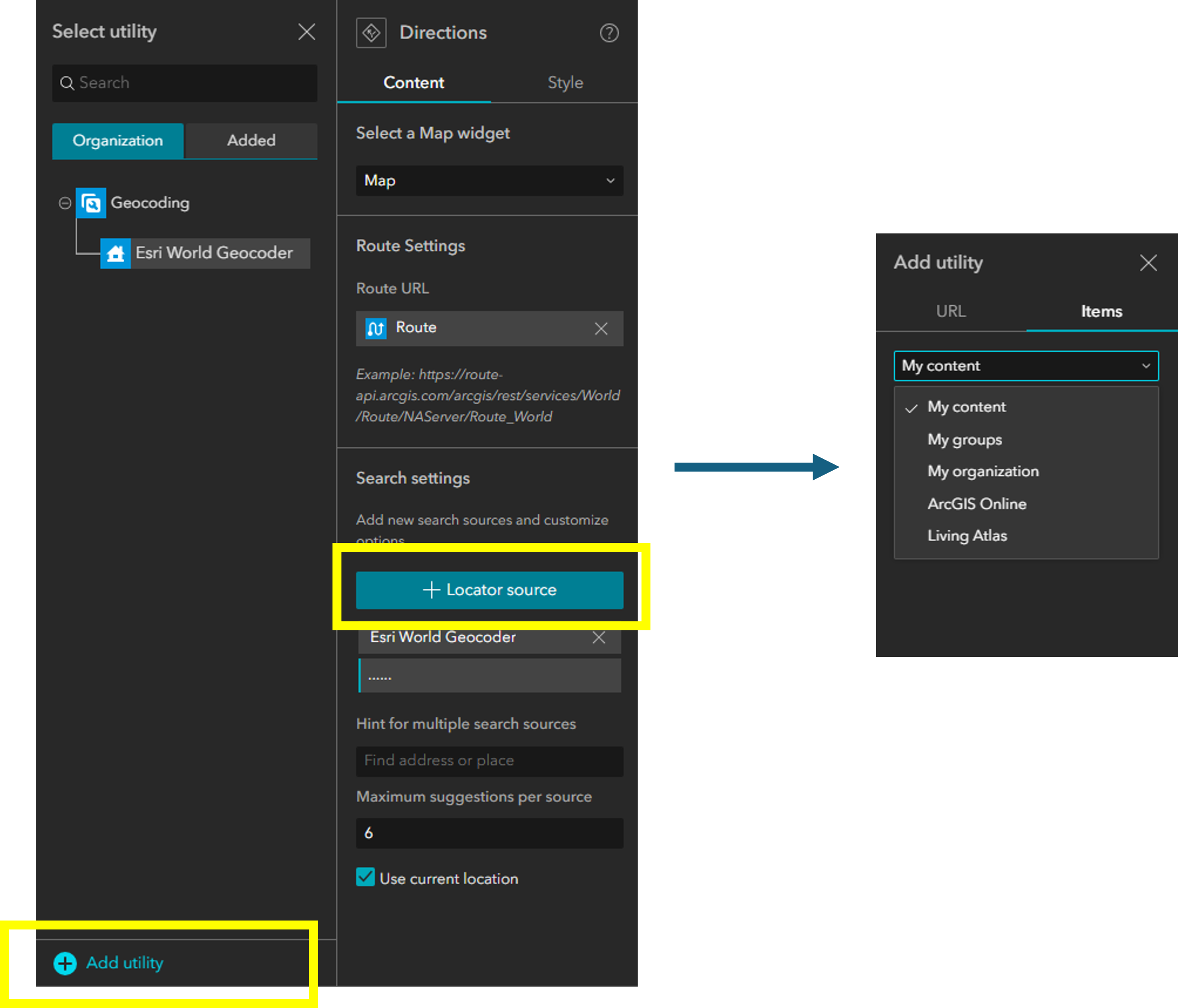Viewport: 1178px width, 1008px height.
Task: Click the Search field in Select utility
Action: [x=184, y=83]
